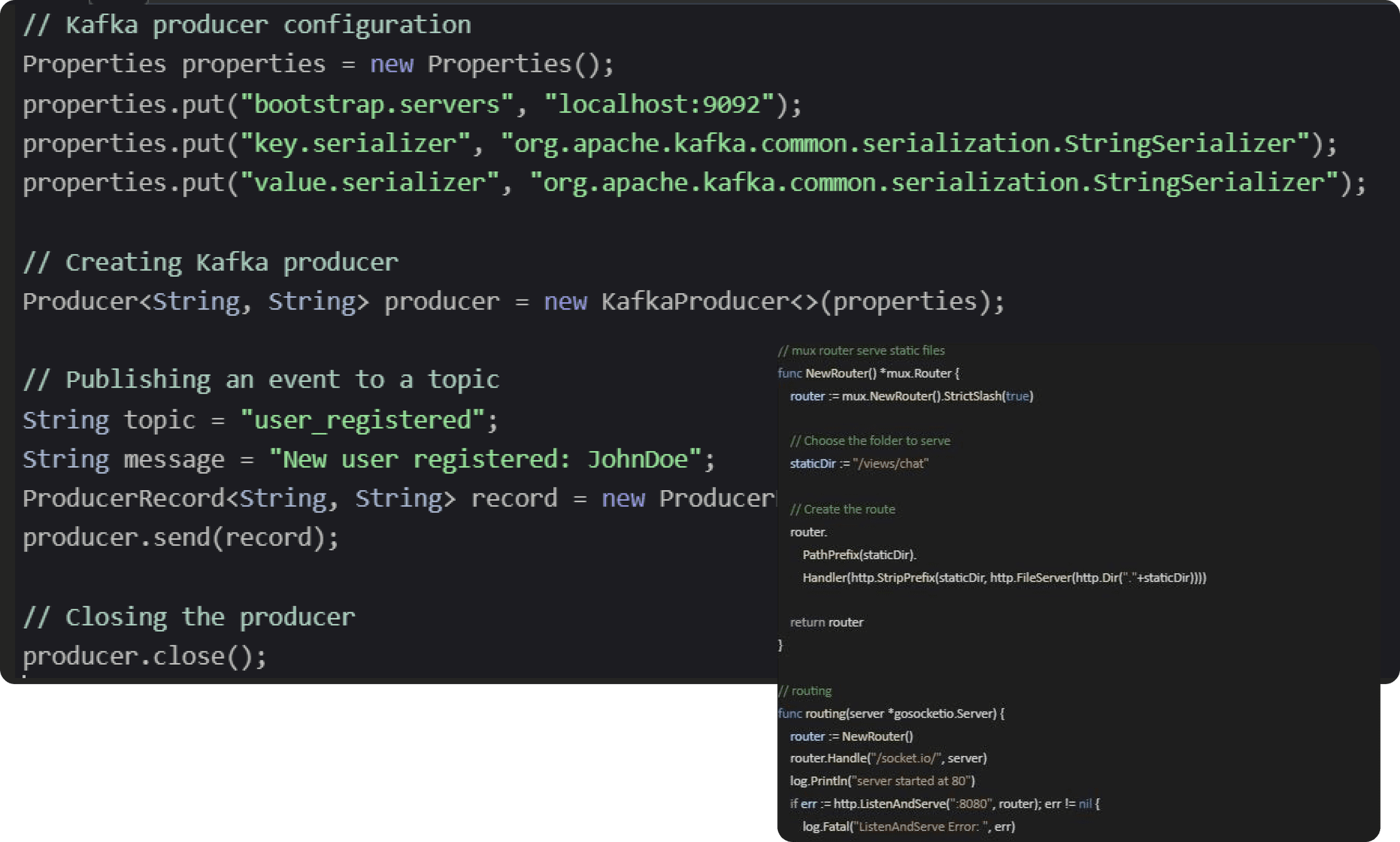Click the "Publishing an event to a topic" comment
The image size is (1400, 842).
(x=260, y=380)
